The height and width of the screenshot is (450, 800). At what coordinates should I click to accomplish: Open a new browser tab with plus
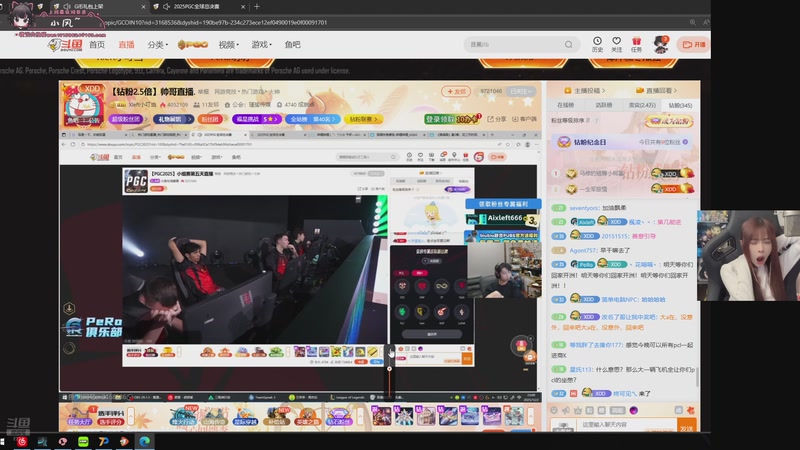257,7
